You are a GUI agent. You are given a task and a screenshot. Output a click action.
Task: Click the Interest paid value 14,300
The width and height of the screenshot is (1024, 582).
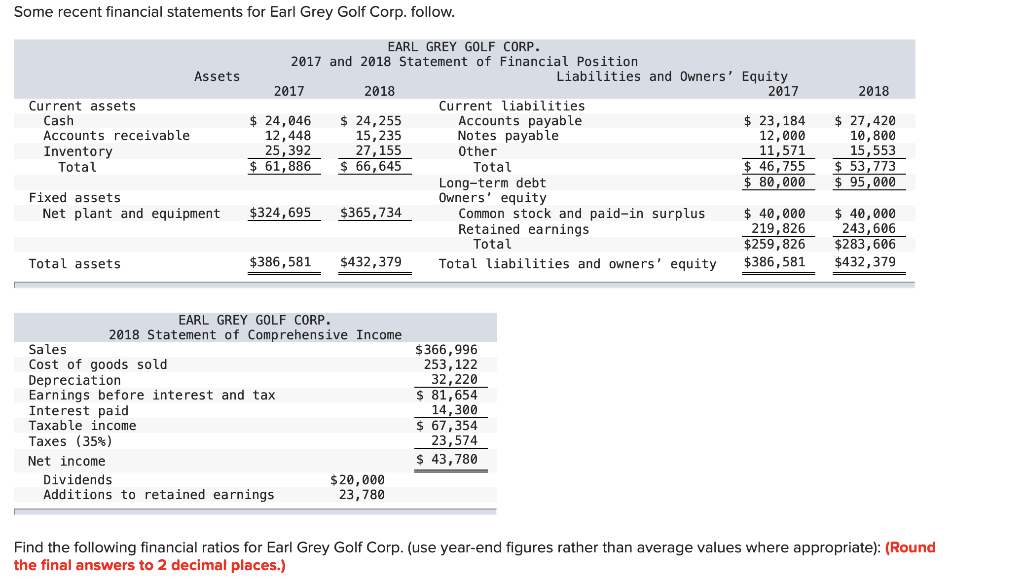455,410
